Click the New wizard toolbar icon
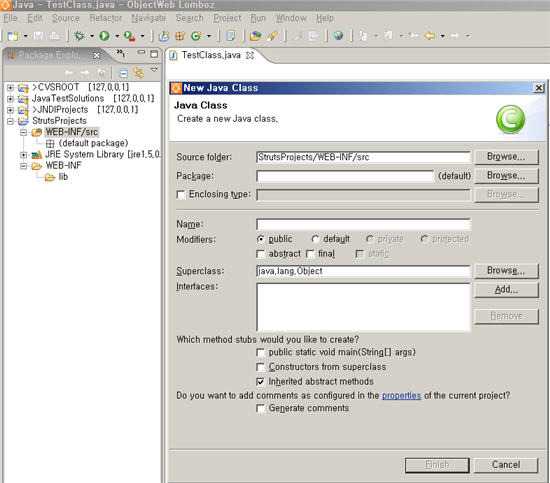The width and height of the screenshot is (550, 483). (13, 36)
